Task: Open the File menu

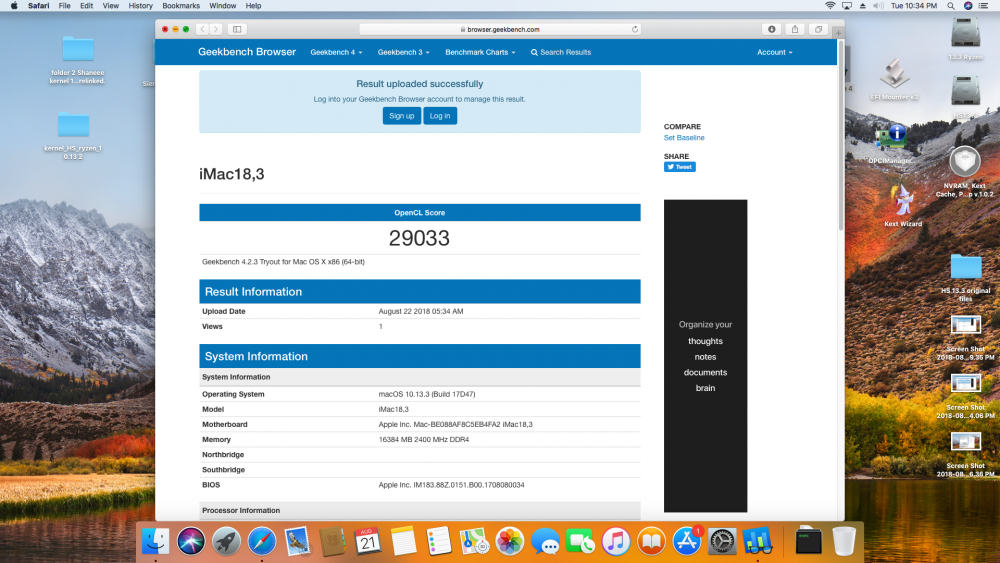Action: [x=64, y=6]
